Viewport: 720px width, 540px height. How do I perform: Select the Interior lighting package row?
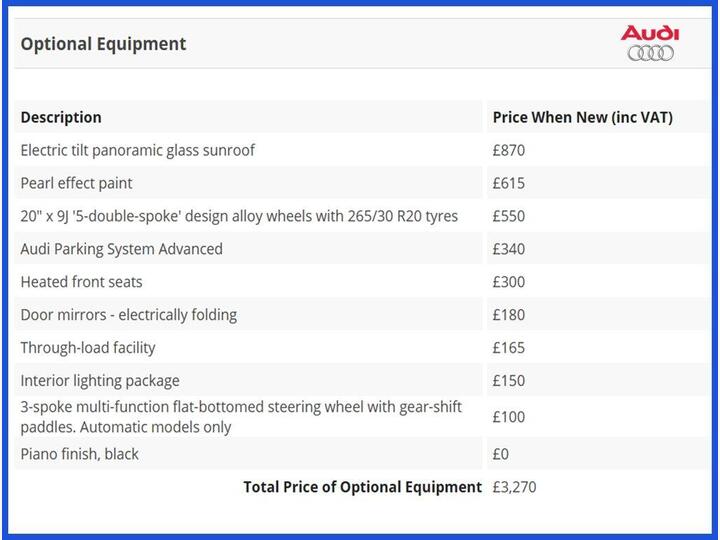(100, 381)
